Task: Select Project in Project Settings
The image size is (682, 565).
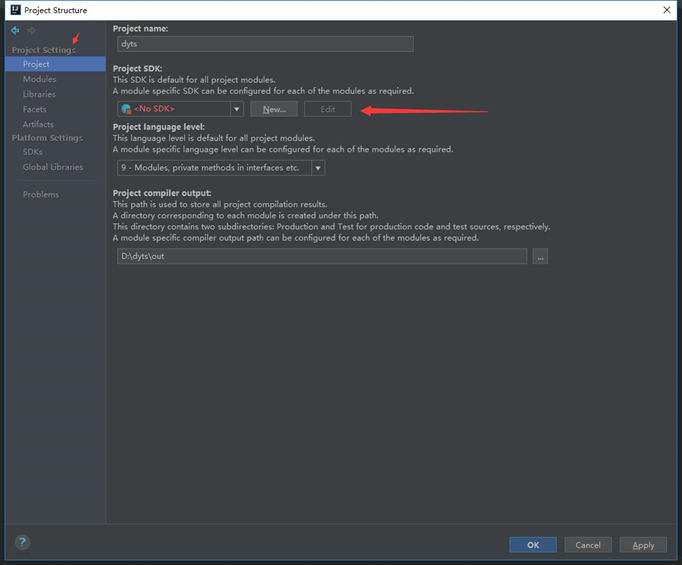Action: point(55,64)
